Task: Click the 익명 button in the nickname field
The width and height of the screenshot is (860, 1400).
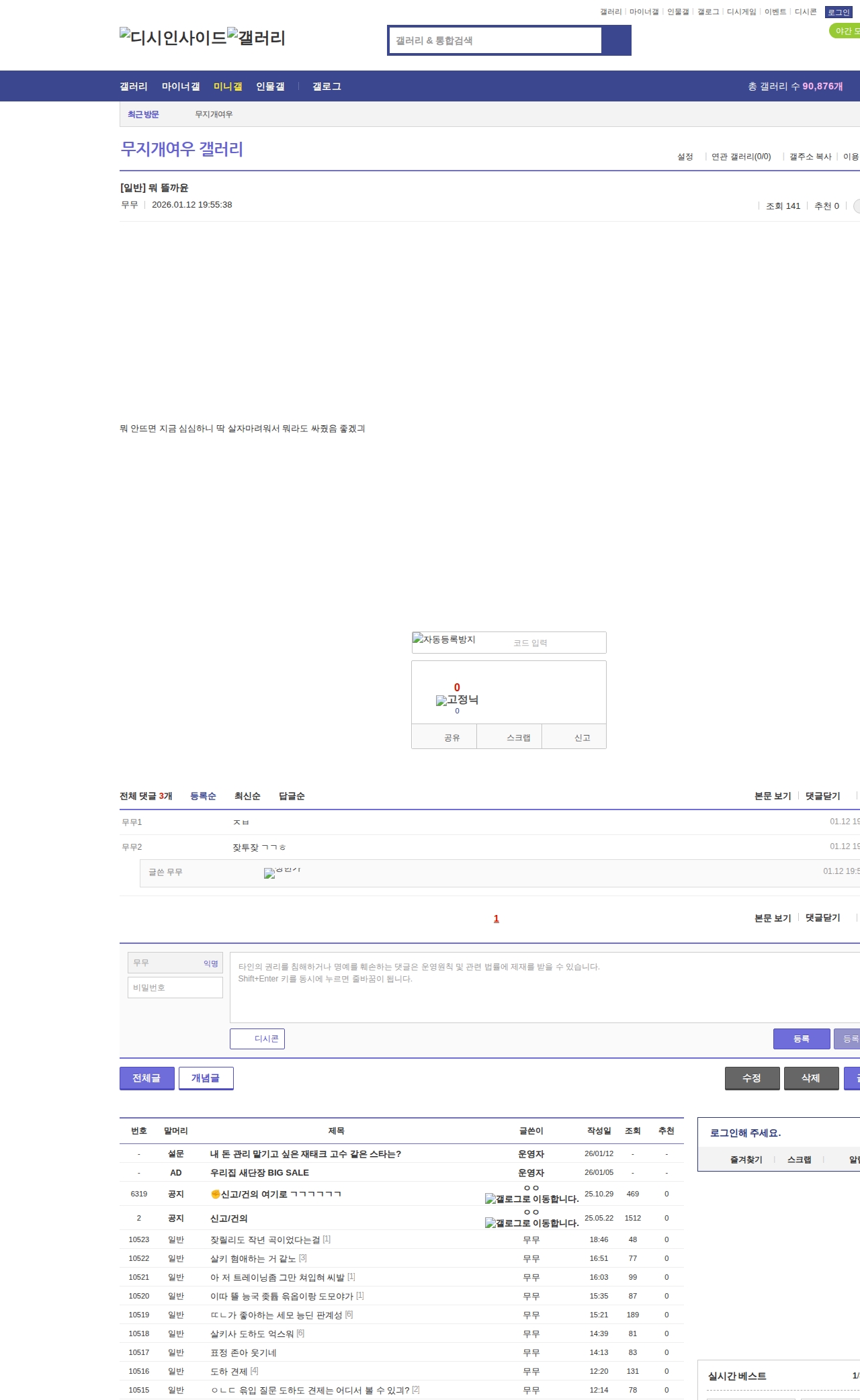Action: pos(211,963)
